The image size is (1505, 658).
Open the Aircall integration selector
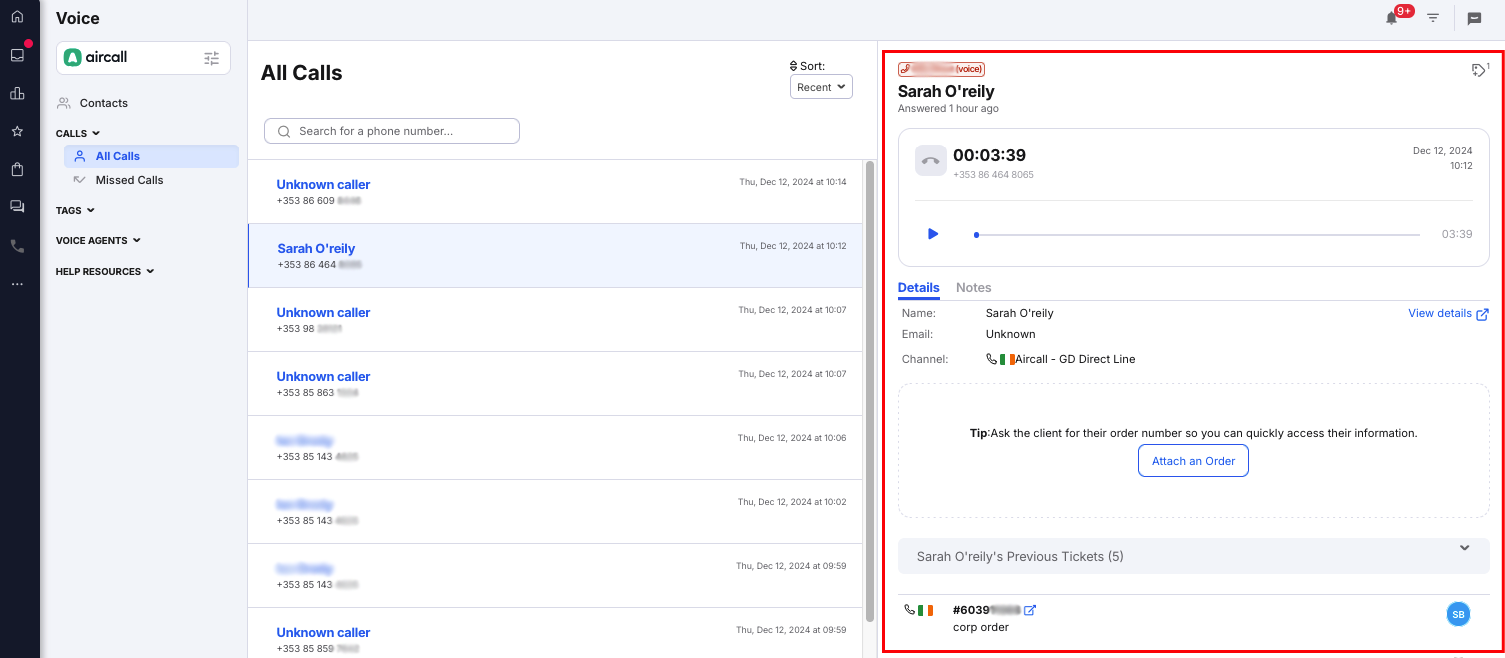point(143,58)
